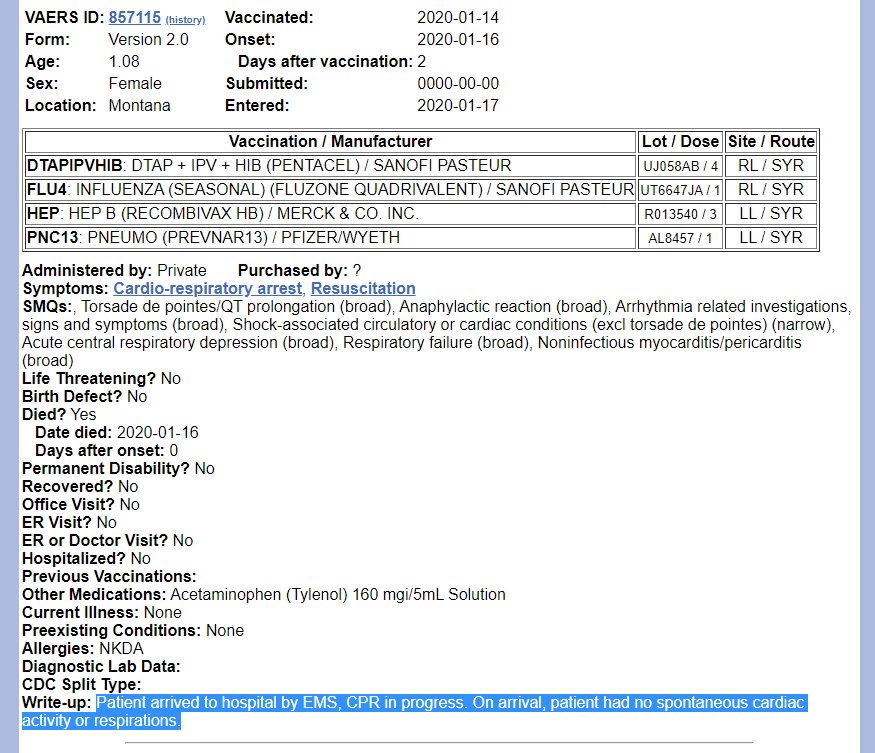
Task: Click the Site / Route column header
Action: (x=771, y=141)
